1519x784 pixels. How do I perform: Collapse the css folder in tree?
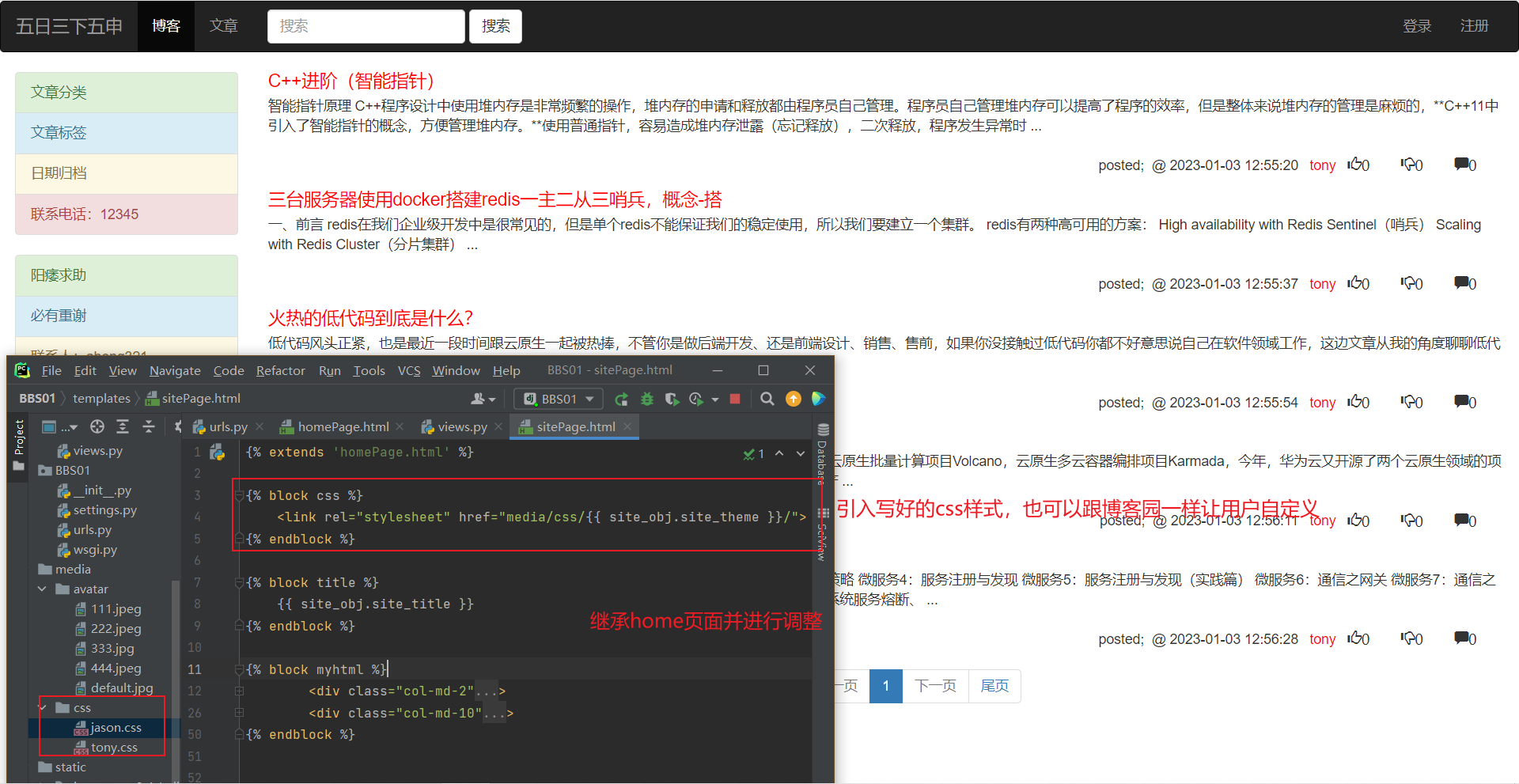pos(42,707)
